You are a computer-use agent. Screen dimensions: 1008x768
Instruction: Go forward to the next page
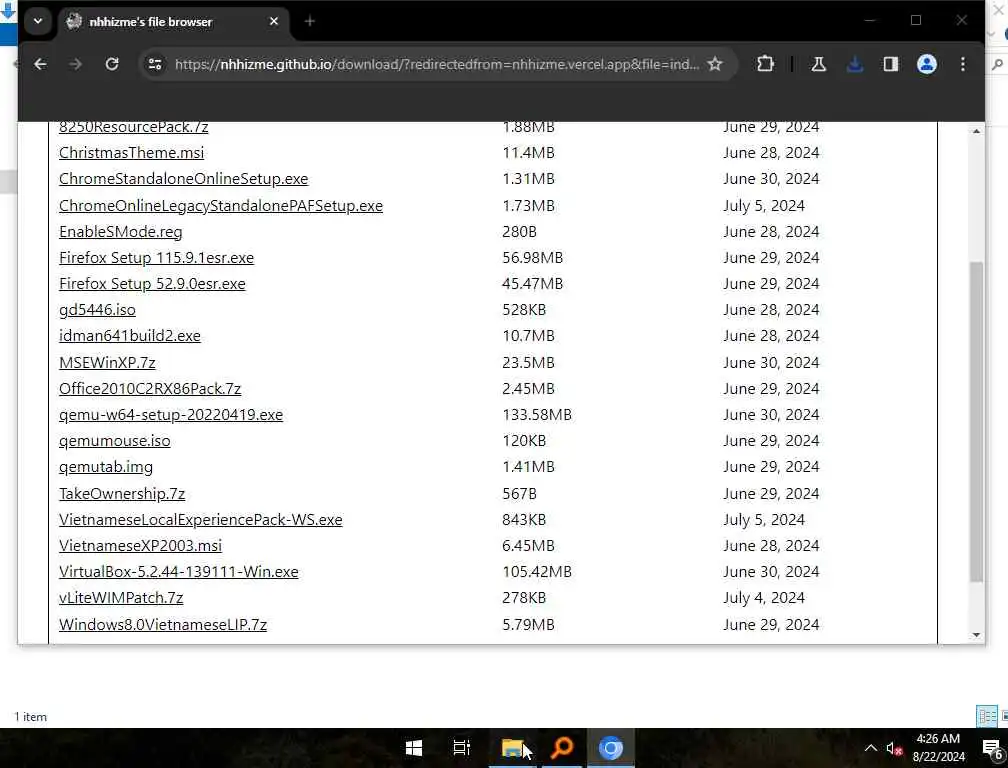[x=75, y=64]
